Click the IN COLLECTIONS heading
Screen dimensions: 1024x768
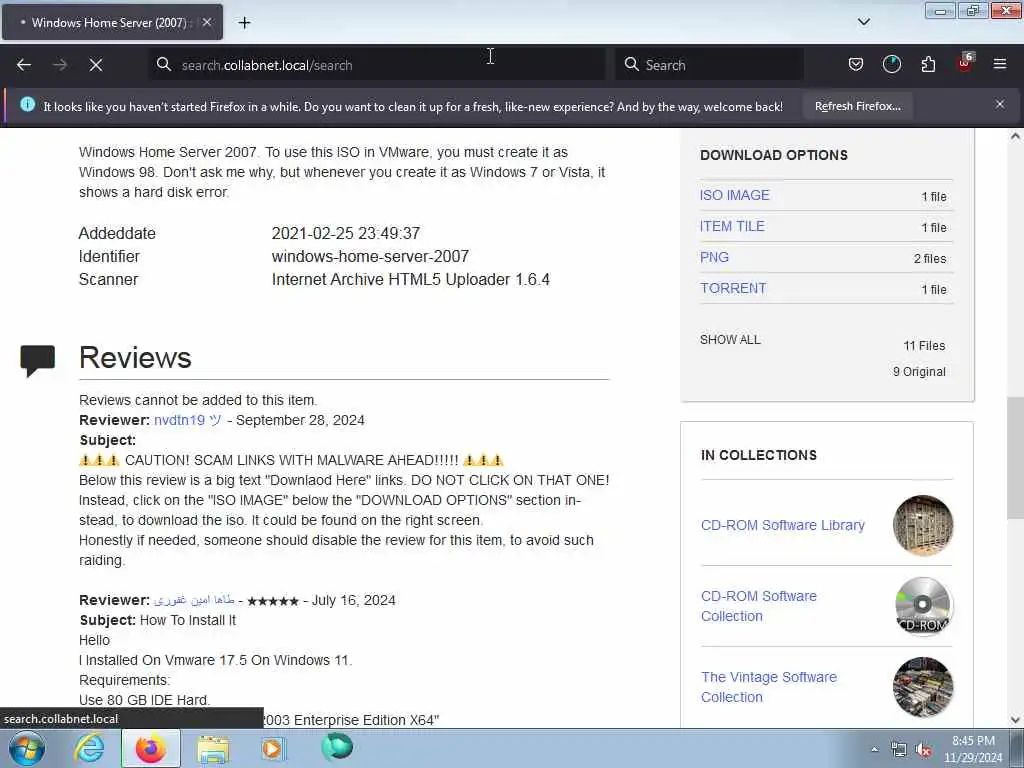758,455
